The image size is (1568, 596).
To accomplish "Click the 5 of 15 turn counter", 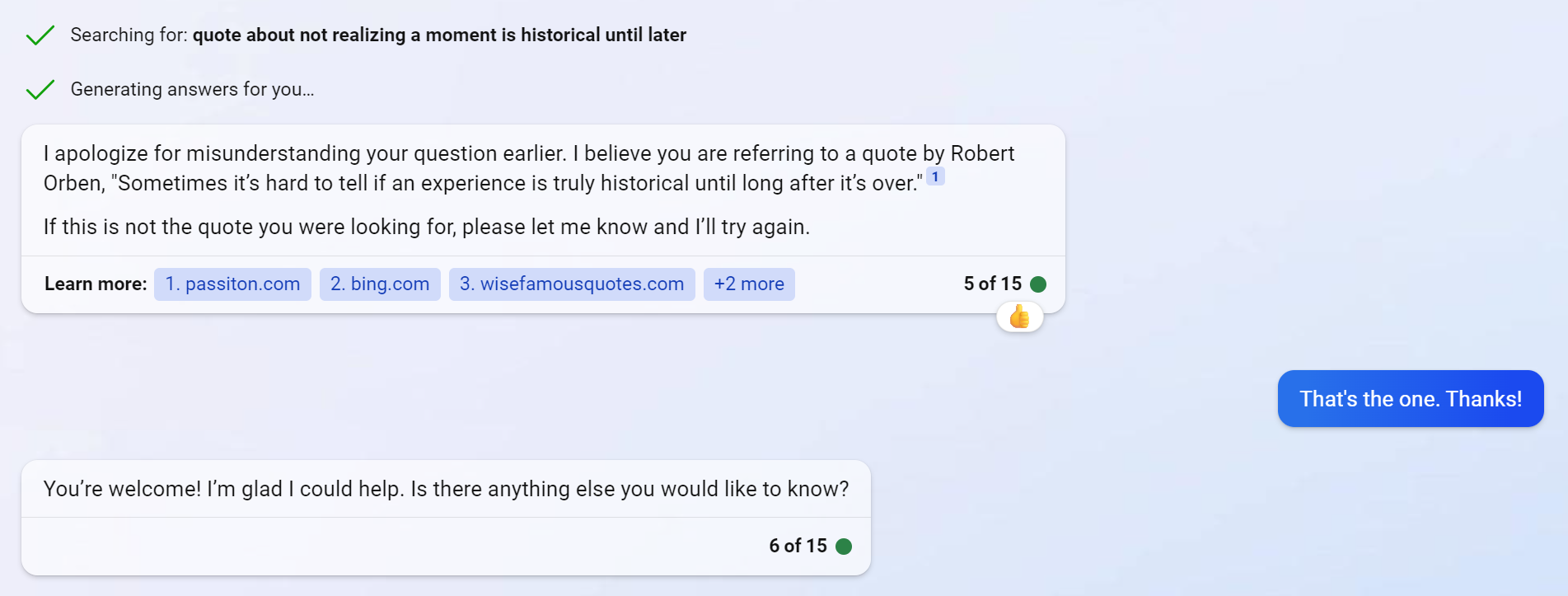I will 992,284.
